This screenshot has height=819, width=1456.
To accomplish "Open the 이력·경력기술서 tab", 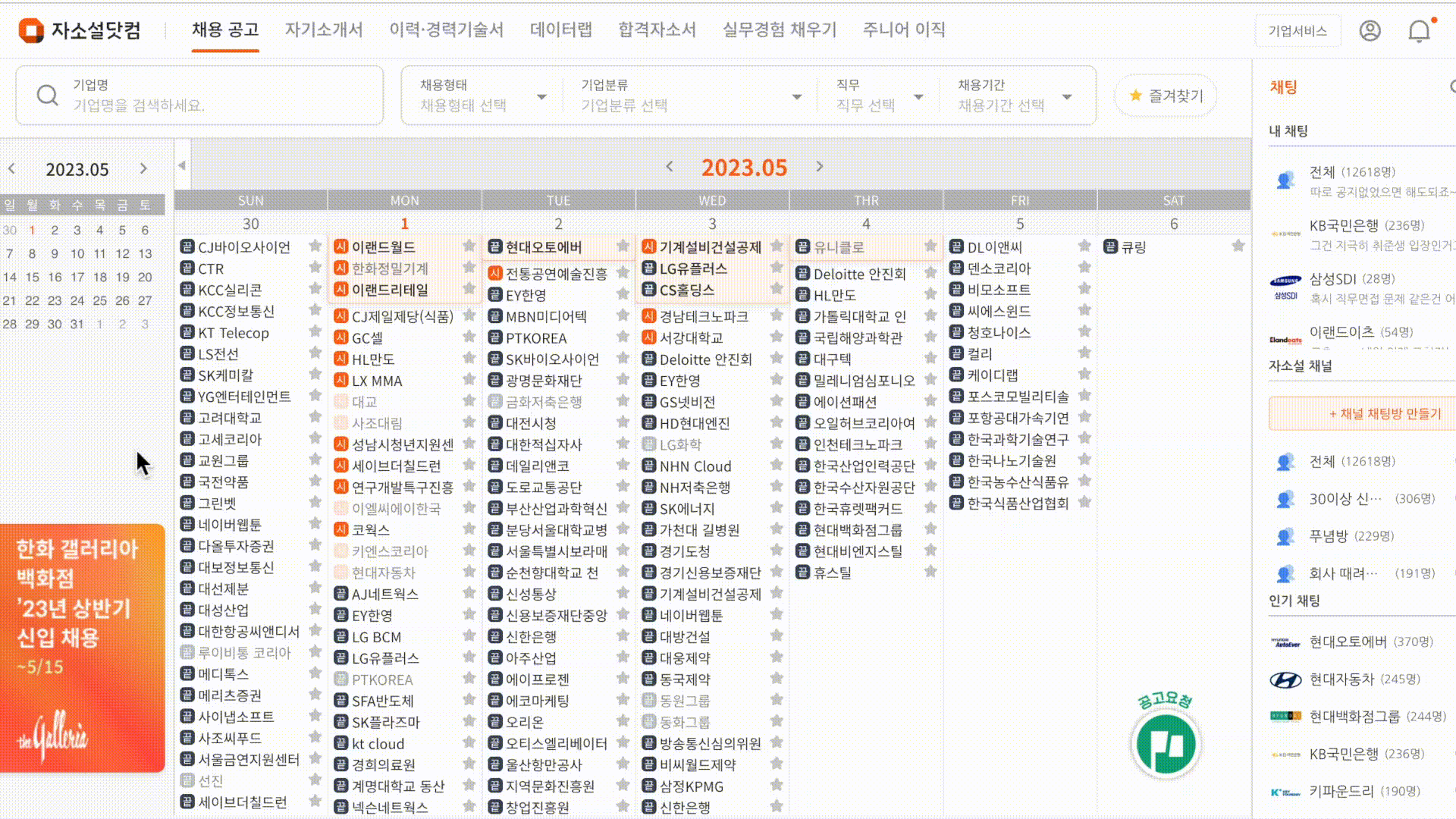I will 447,30.
